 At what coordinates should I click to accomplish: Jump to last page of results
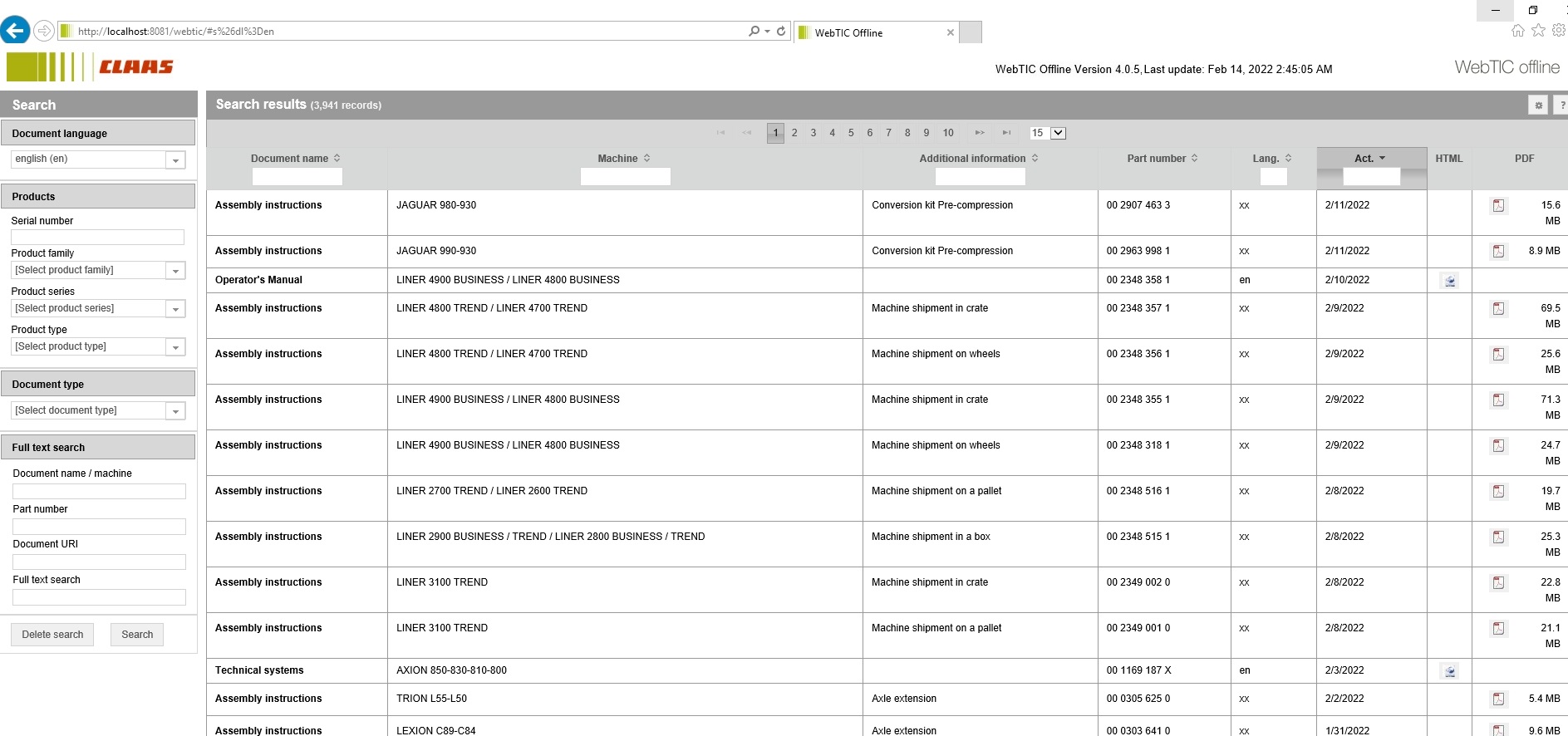tap(1006, 133)
